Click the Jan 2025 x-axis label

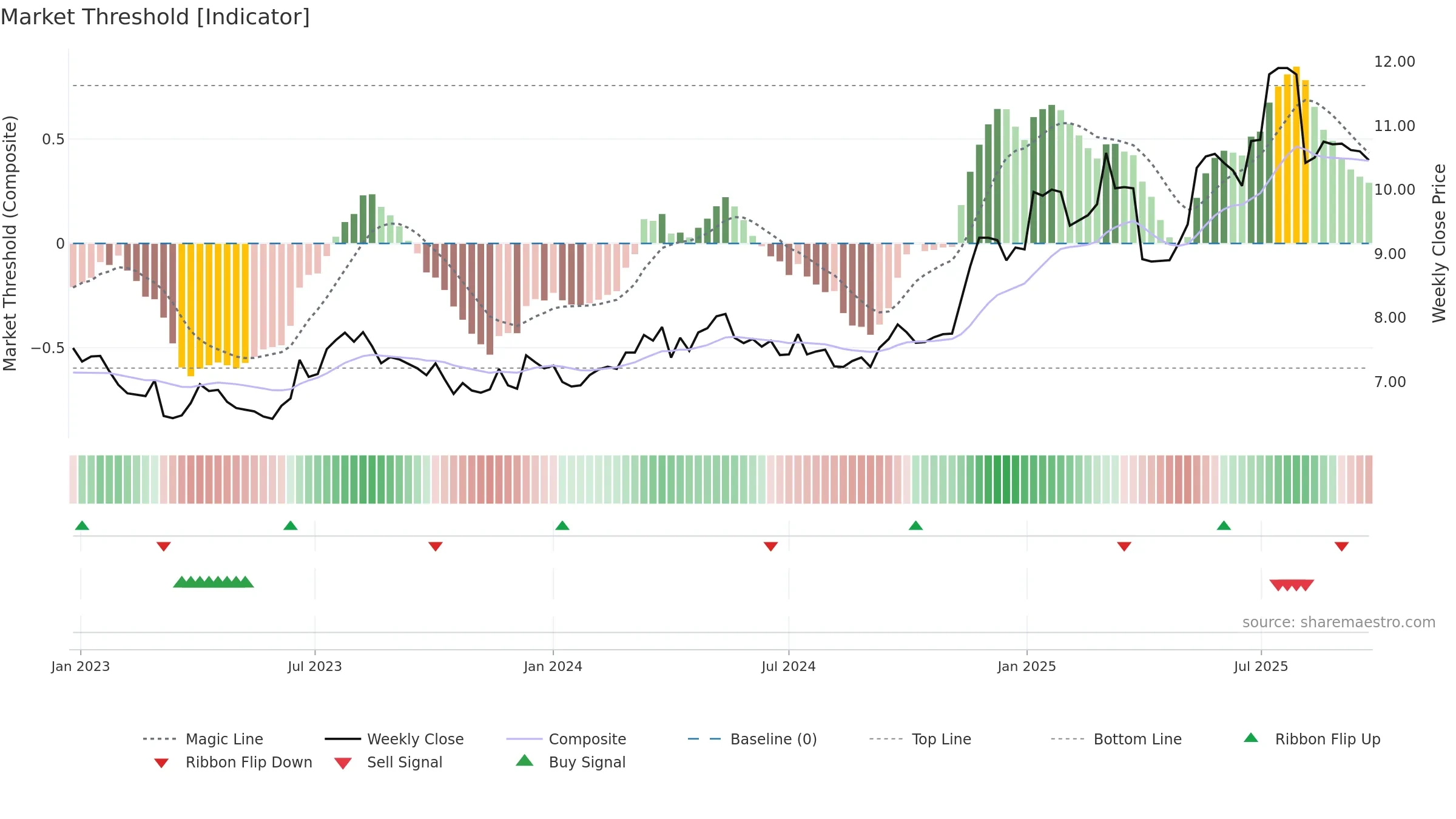point(1027,667)
